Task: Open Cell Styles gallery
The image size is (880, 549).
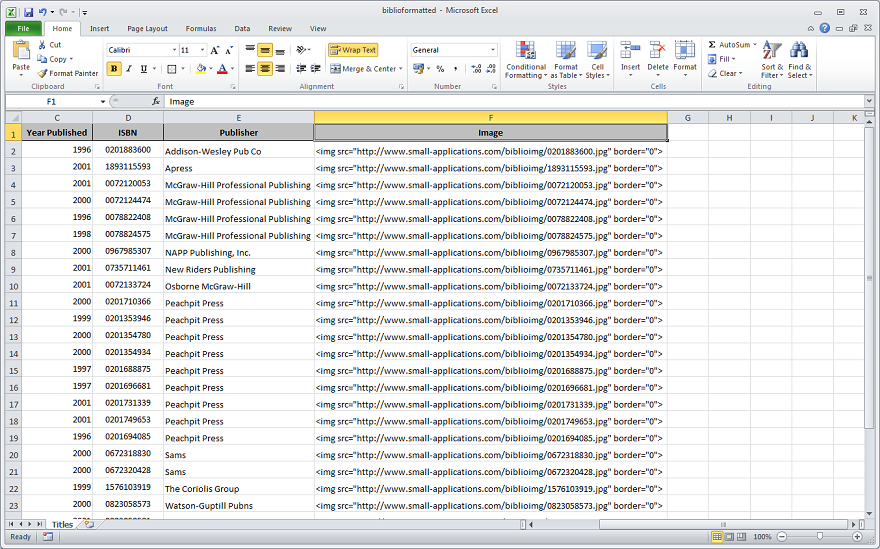Action: pos(597,60)
